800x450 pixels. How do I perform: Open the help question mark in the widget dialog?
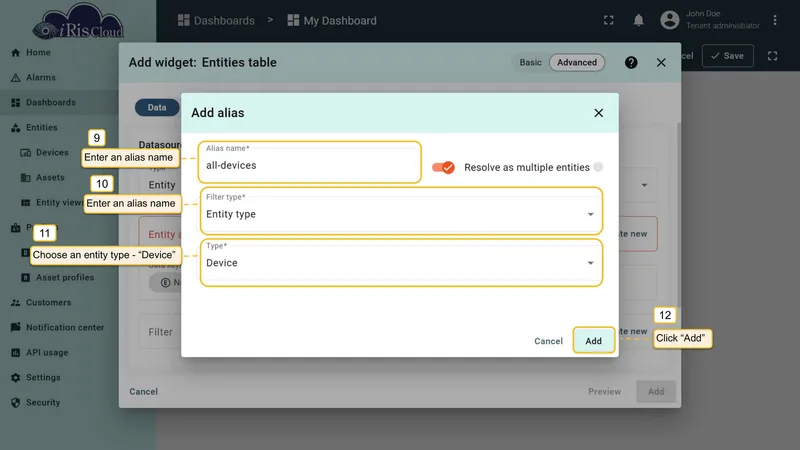[631, 62]
